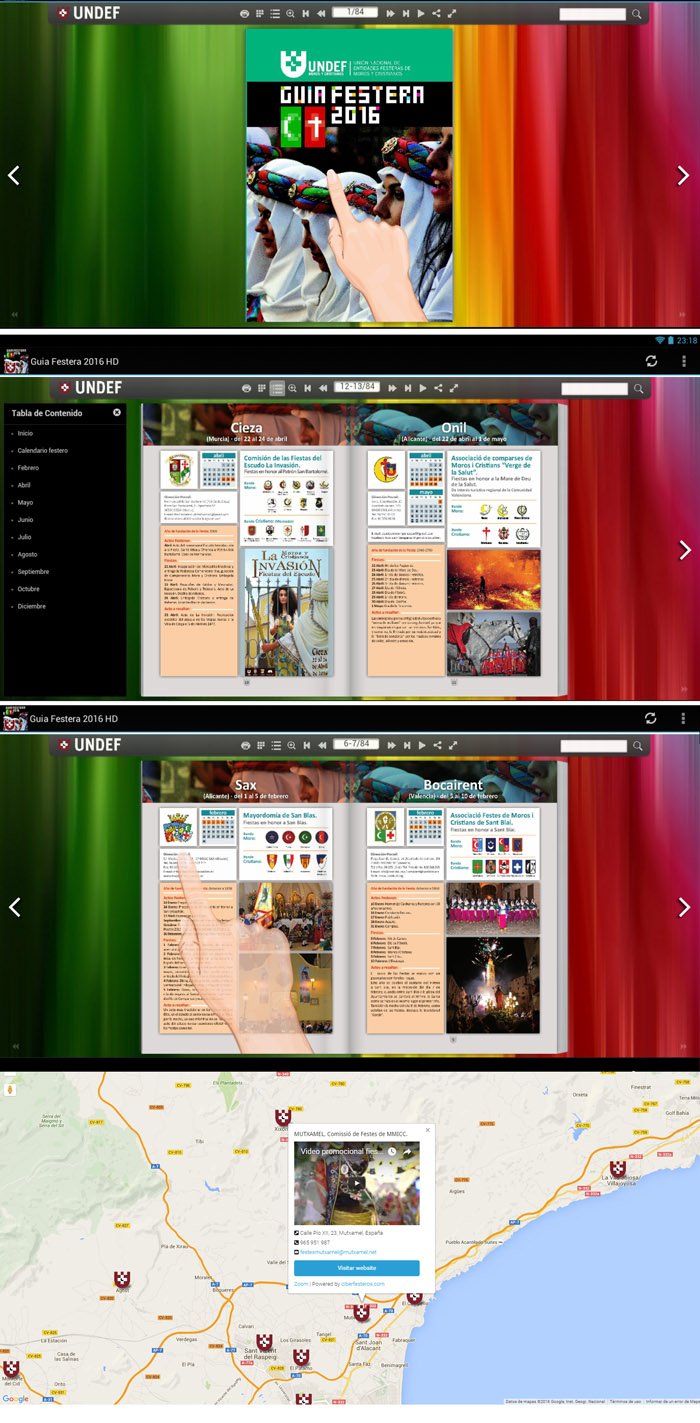Flip forward using right arrow beside Onil page
Image resolution: width=700 pixels, height=1423 pixels.
pyautogui.click(x=684, y=550)
